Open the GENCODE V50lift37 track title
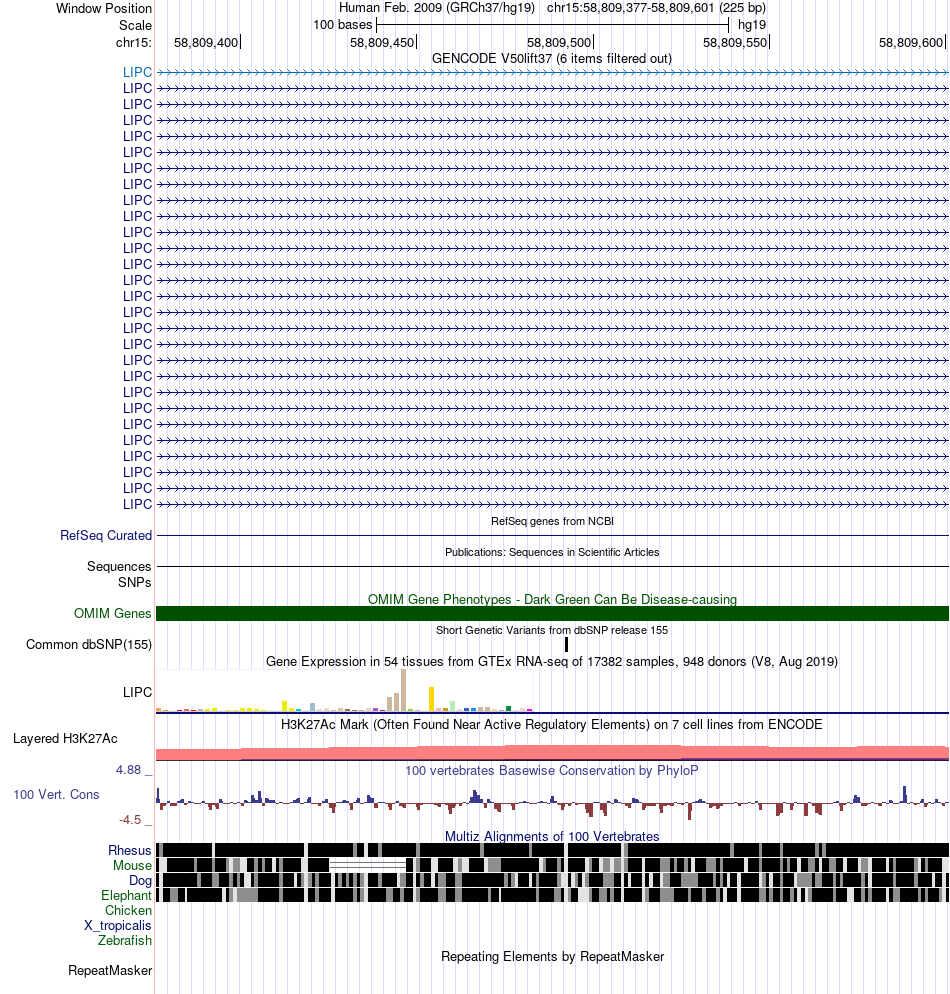The width and height of the screenshot is (950, 994). pyautogui.click(x=551, y=58)
